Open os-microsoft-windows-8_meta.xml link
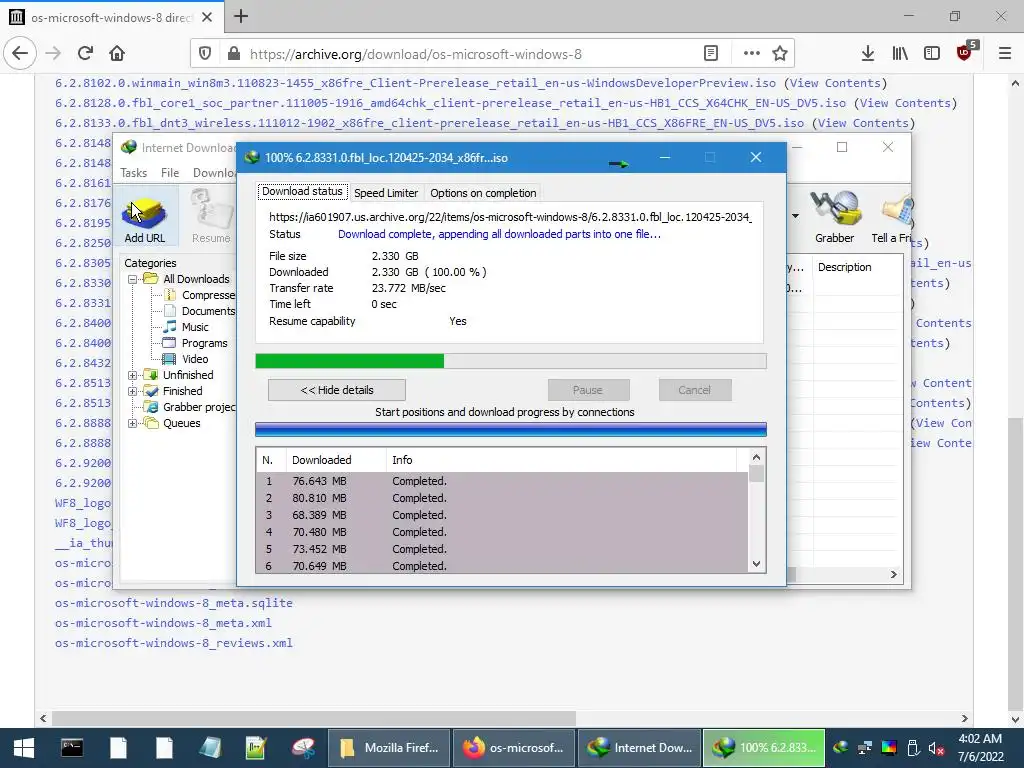The width and height of the screenshot is (1024, 768). [x=163, y=623]
